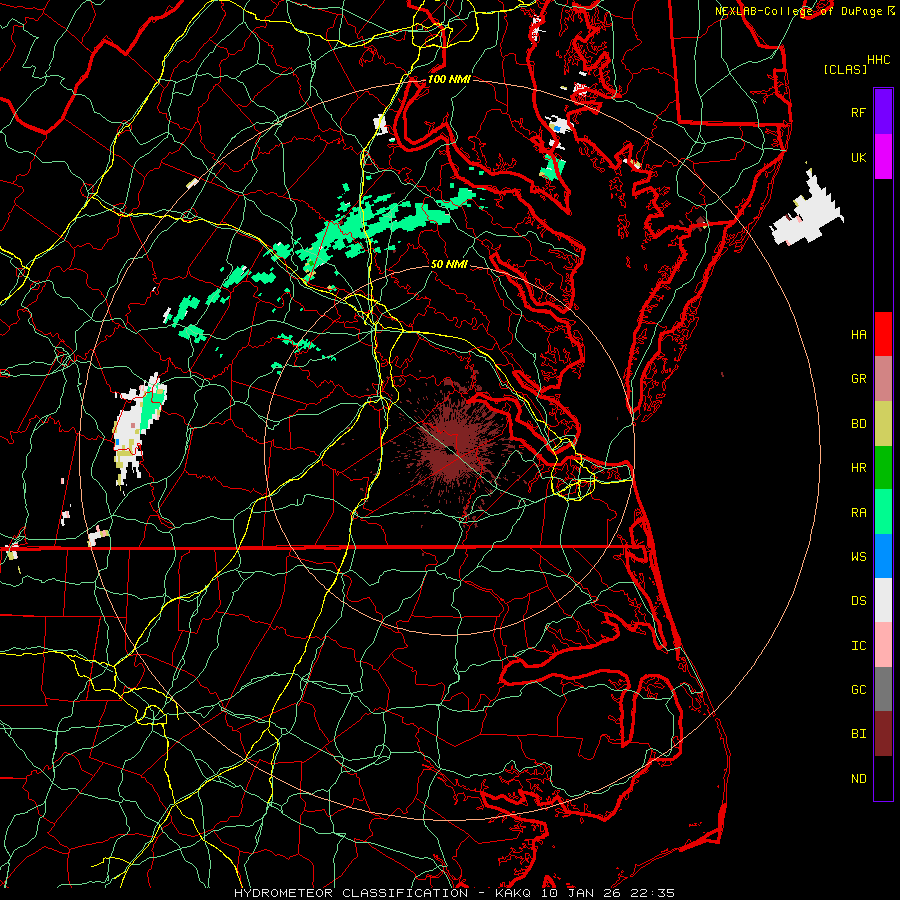
Task: Click the WS legend label
Action: point(858,557)
